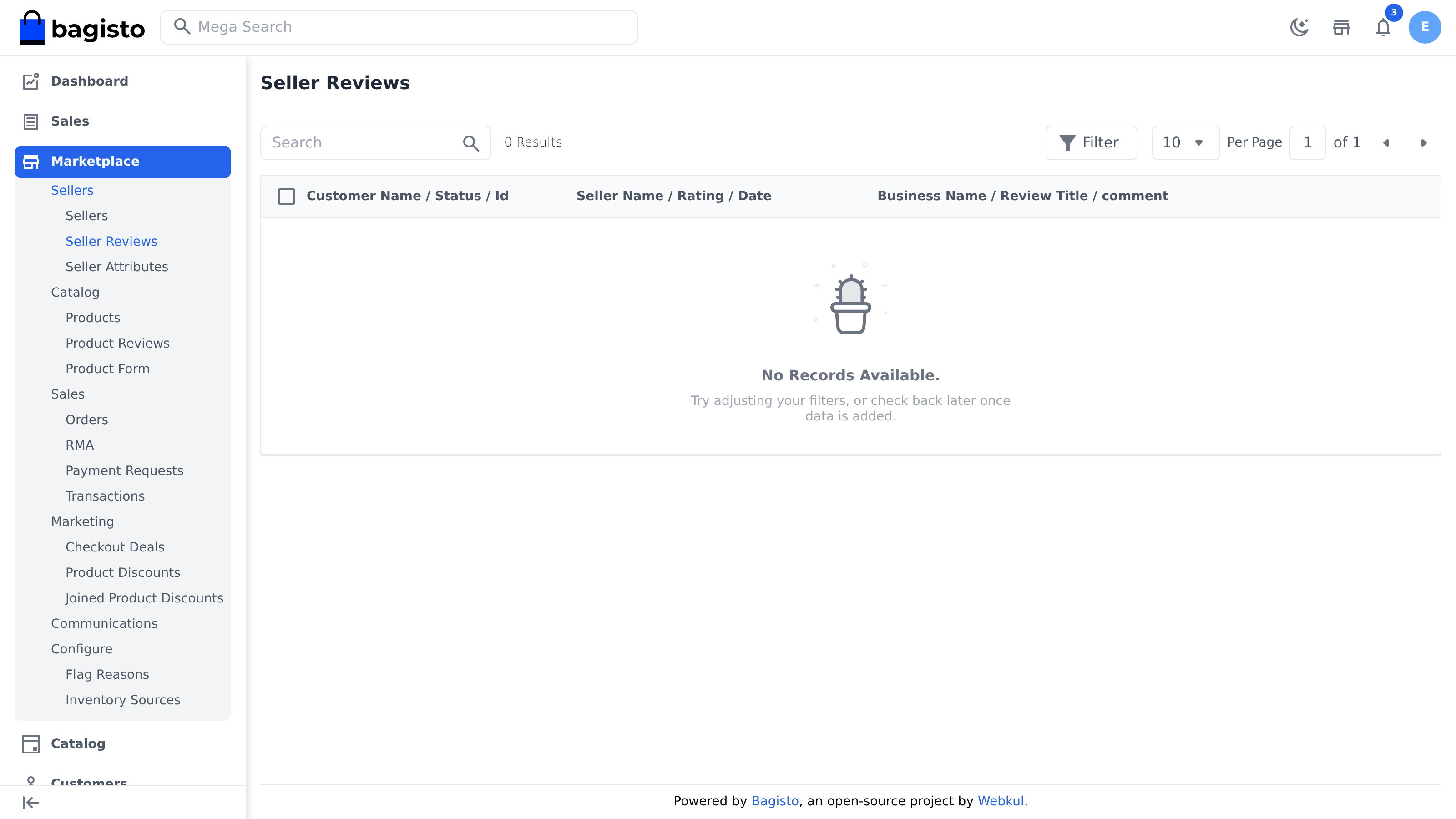Image resolution: width=1456 pixels, height=819 pixels.
Task: Click the Customer Name / Status / Id column header
Action: click(408, 196)
